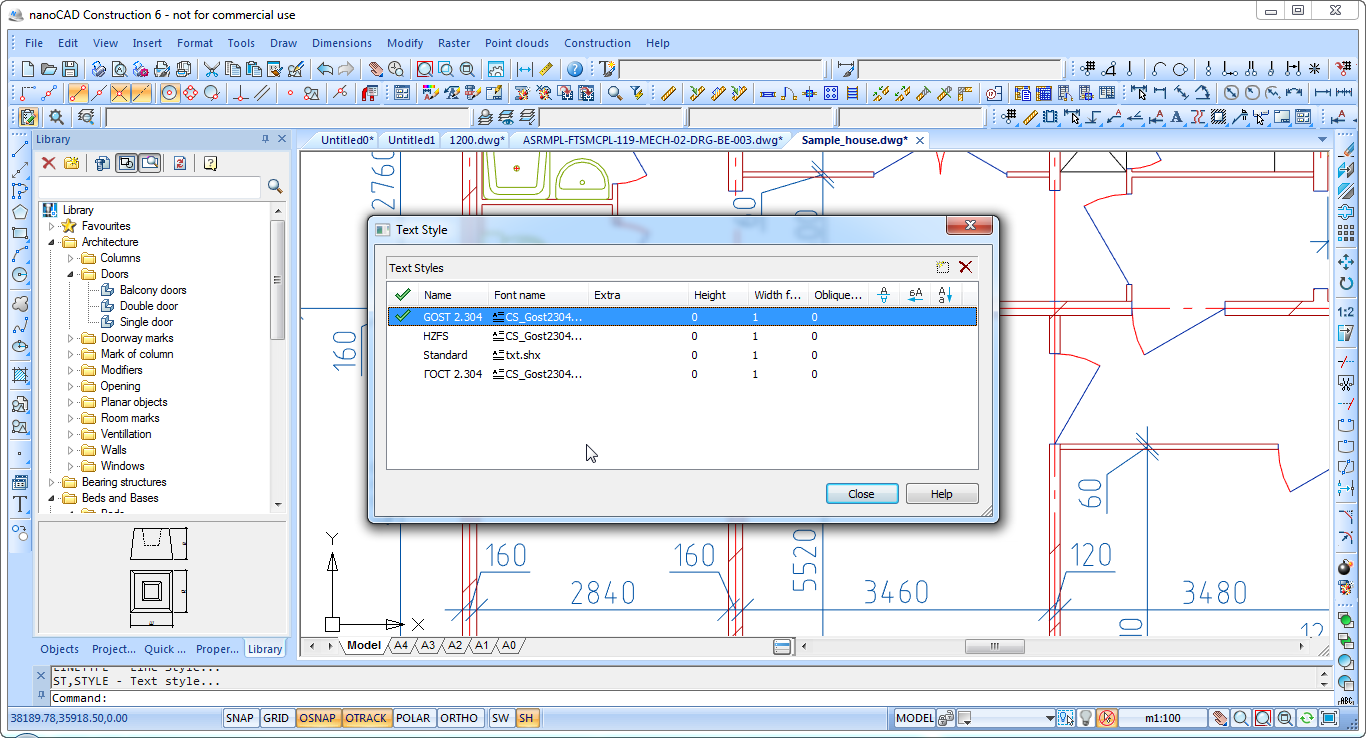Collapse the Doors folder in Library tree
This screenshot has height=738, width=1366.
(71, 274)
